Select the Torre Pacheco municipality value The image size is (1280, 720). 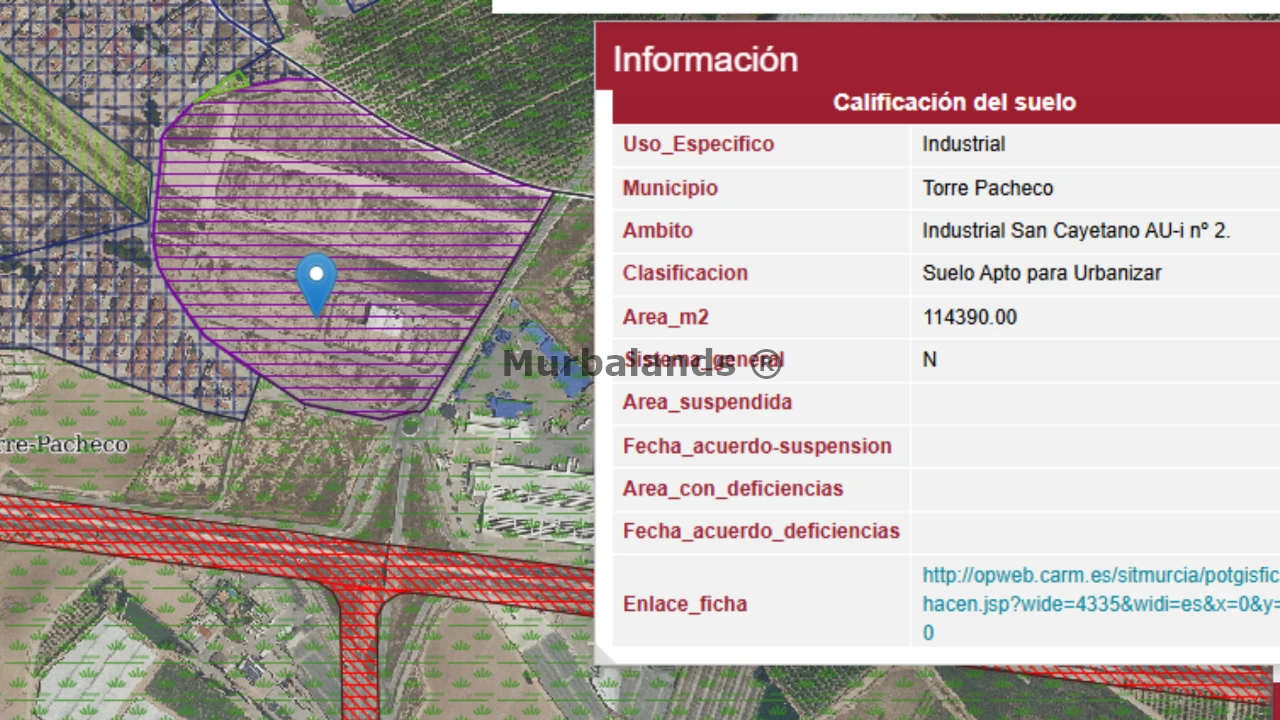point(987,188)
